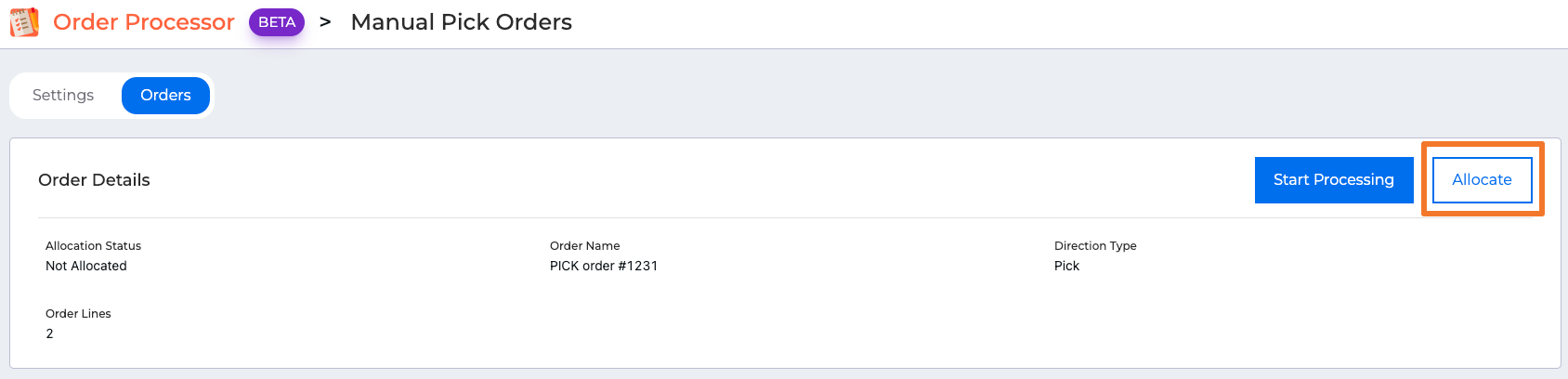Click the Order Details heading

[94, 180]
